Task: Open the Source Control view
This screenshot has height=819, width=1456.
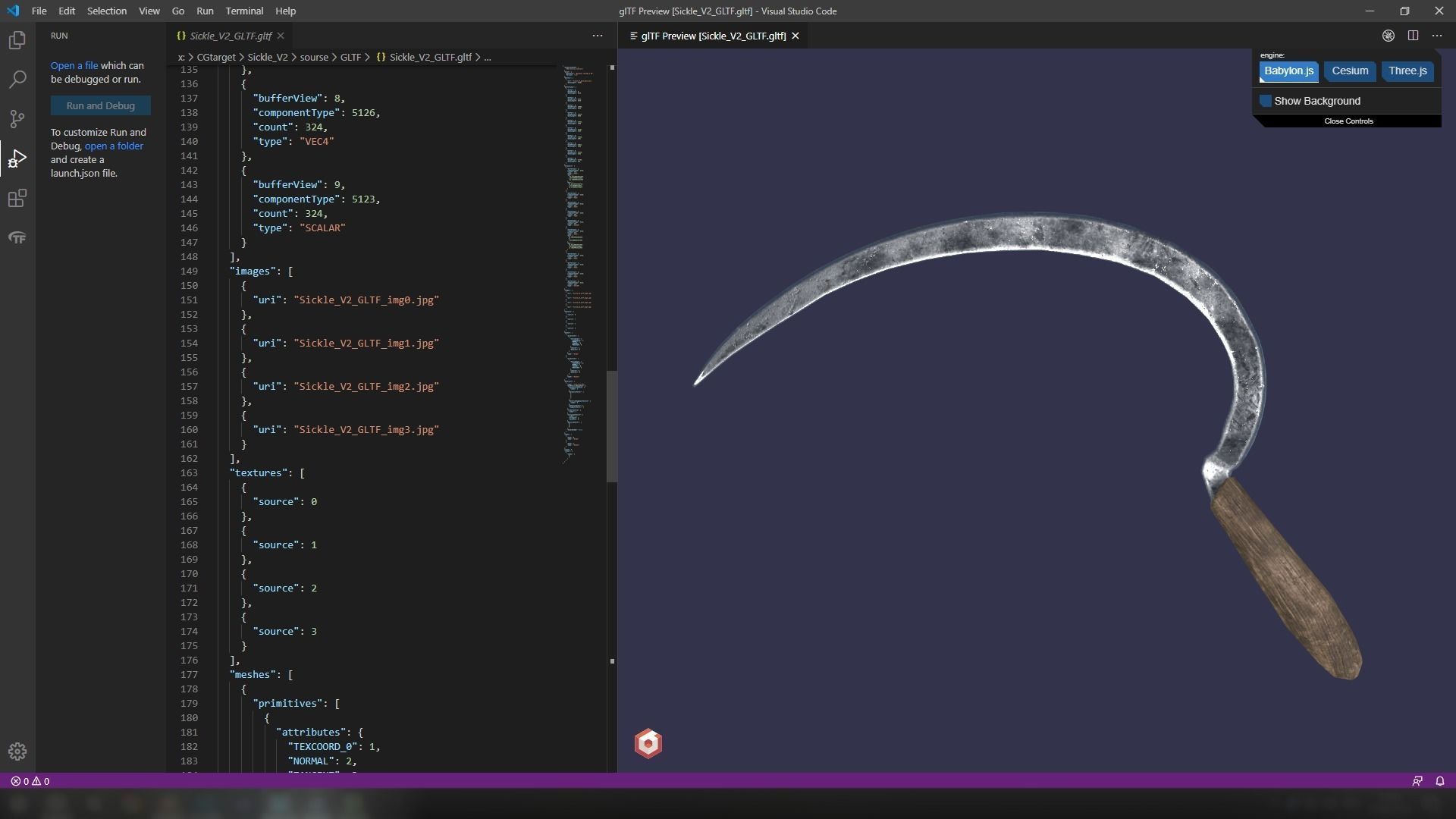Action: click(17, 119)
